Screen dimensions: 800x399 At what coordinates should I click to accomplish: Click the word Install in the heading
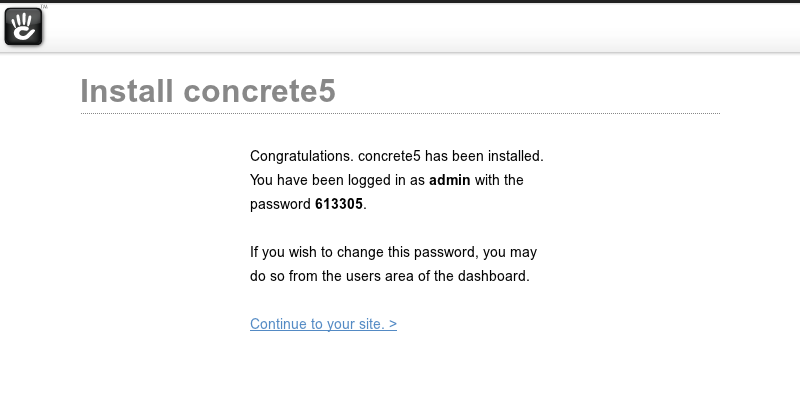(x=127, y=91)
